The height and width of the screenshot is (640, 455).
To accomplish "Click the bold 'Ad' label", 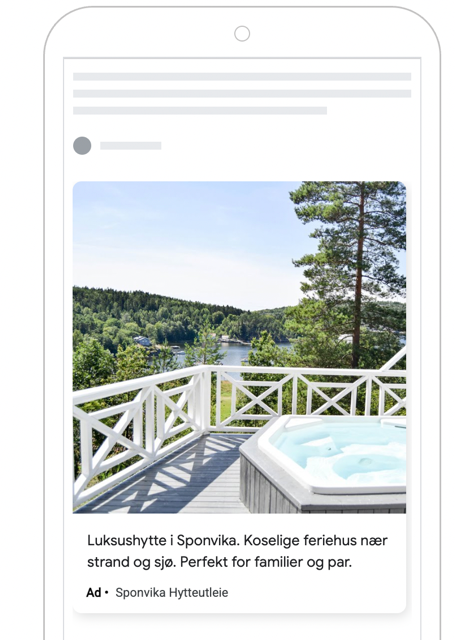I will 93,593.
